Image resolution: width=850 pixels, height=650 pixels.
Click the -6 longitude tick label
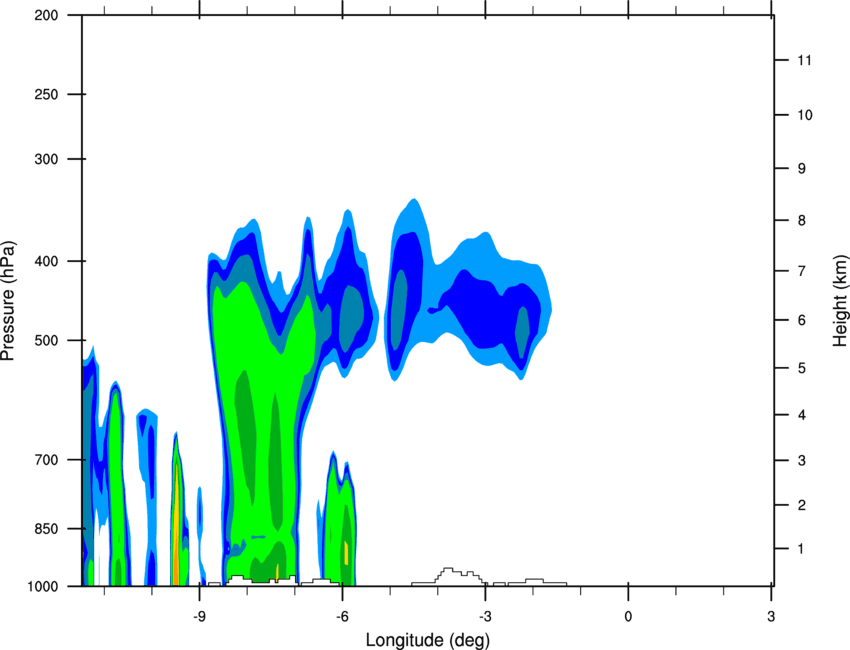(342, 617)
